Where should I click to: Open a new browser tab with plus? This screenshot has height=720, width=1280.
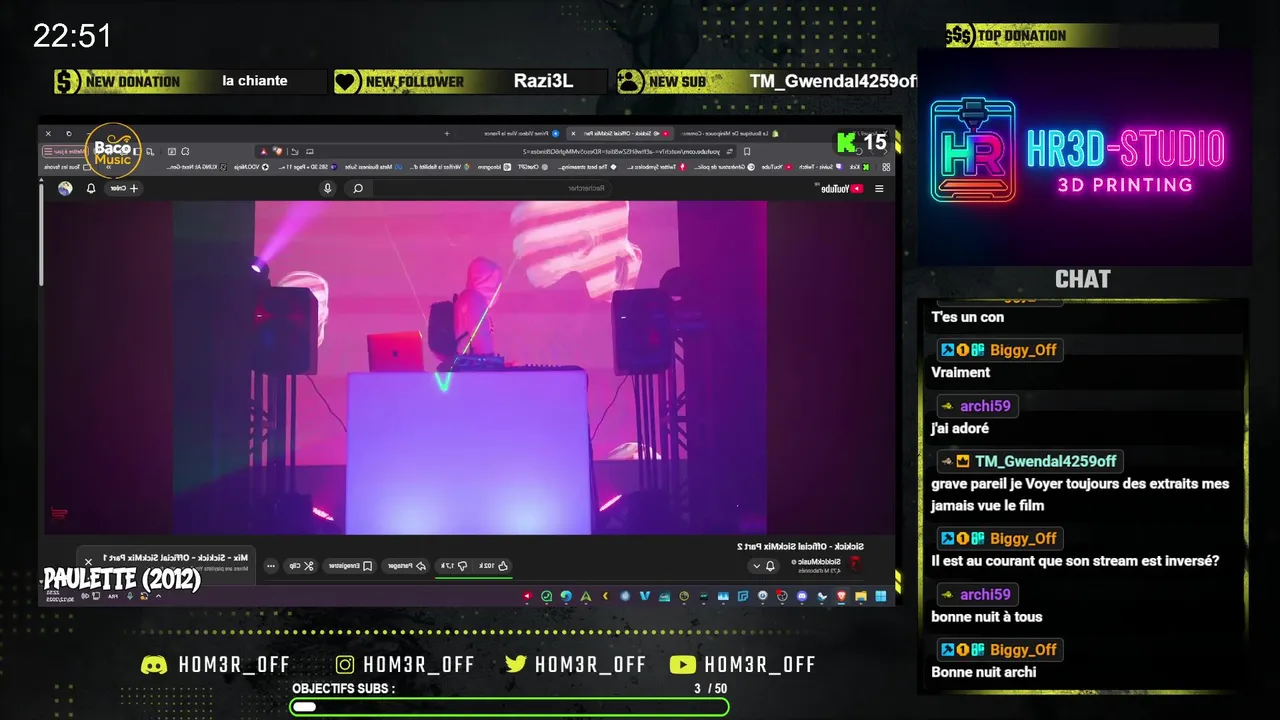click(447, 133)
